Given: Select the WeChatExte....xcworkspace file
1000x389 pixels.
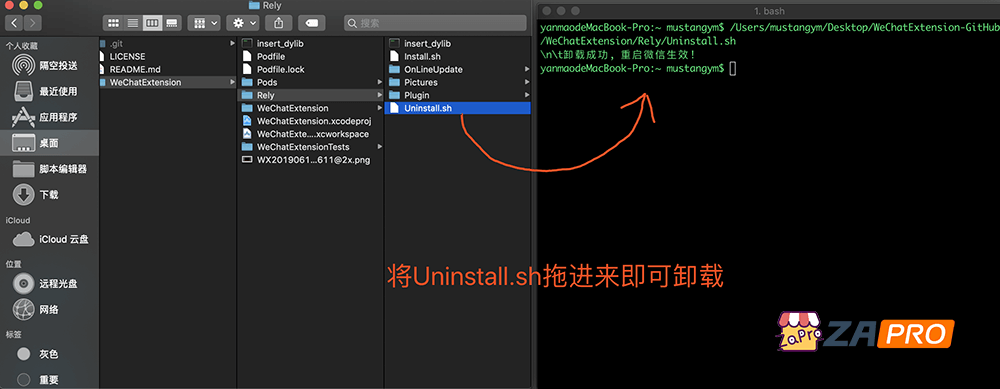Looking at the screenshot, I should (x=311, y=134).
